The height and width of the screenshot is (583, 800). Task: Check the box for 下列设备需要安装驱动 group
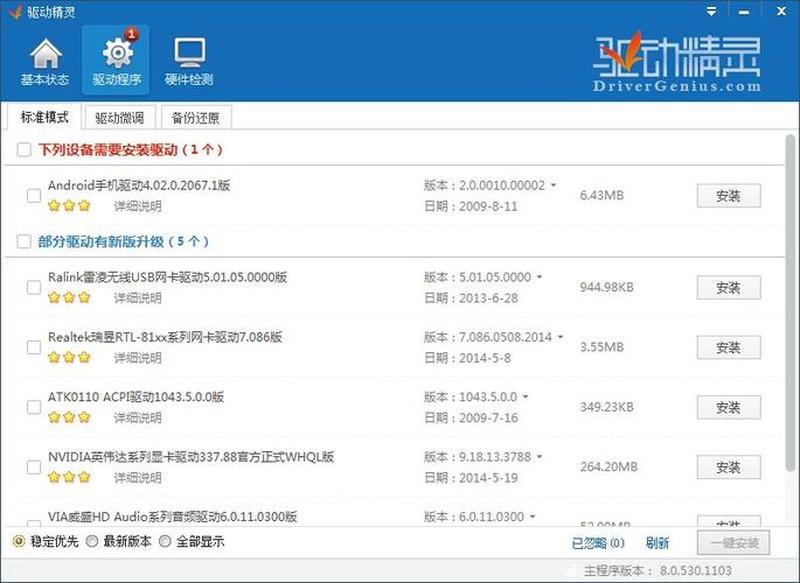pyautogui.click(x=23, y=149)
